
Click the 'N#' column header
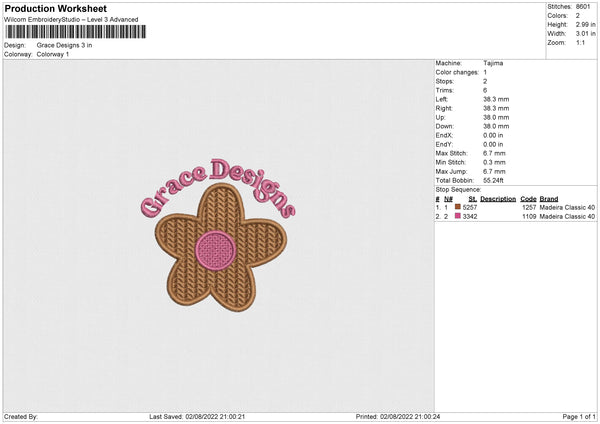click(x=448, y=199)
